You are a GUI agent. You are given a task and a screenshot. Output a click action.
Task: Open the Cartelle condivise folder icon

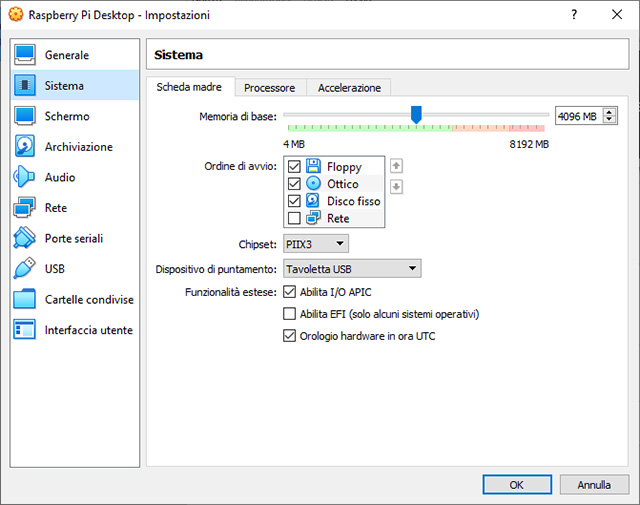(26, 300)
